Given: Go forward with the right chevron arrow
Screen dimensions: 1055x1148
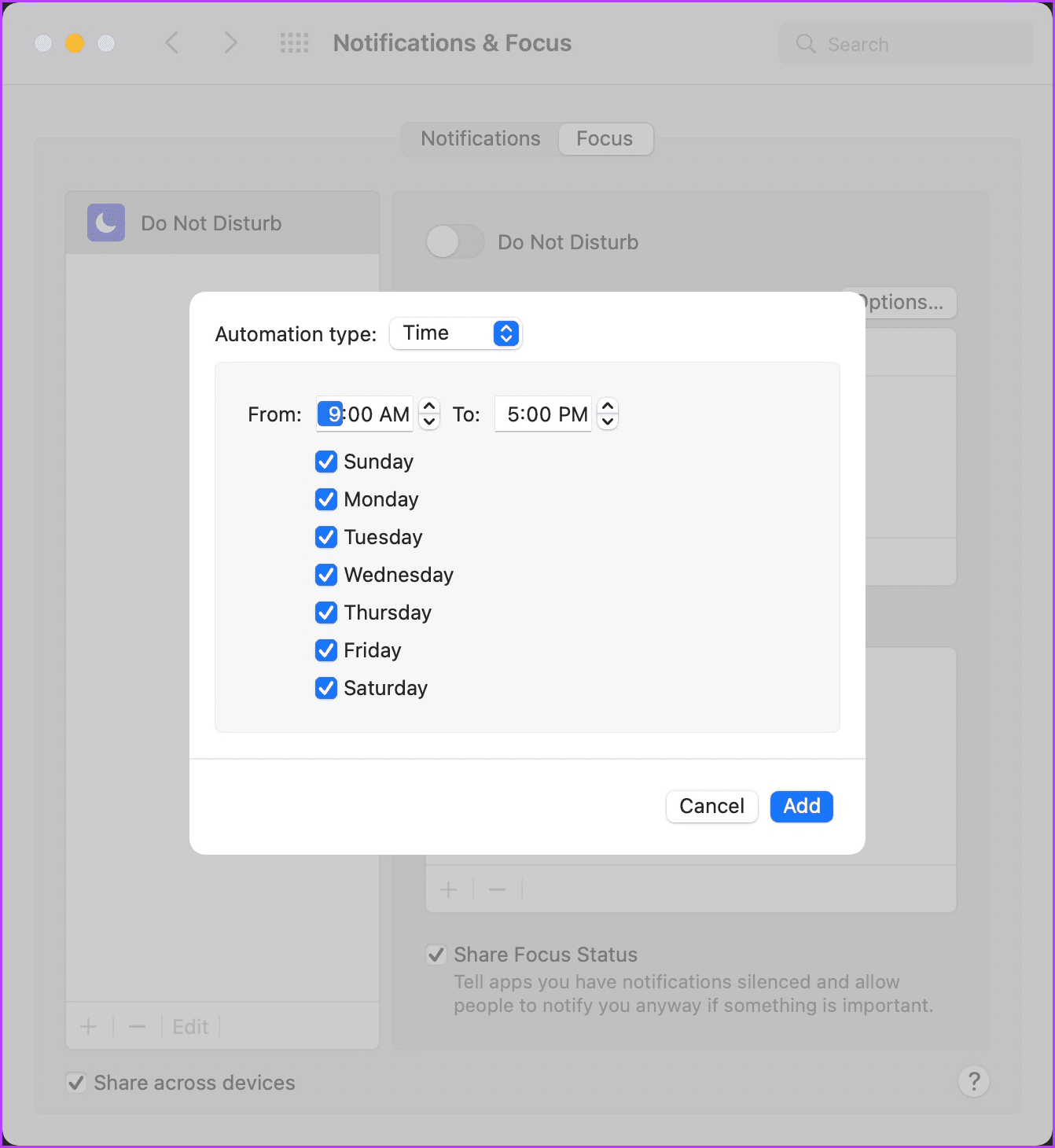Looking at the screenshot, I should pos(230,42).
